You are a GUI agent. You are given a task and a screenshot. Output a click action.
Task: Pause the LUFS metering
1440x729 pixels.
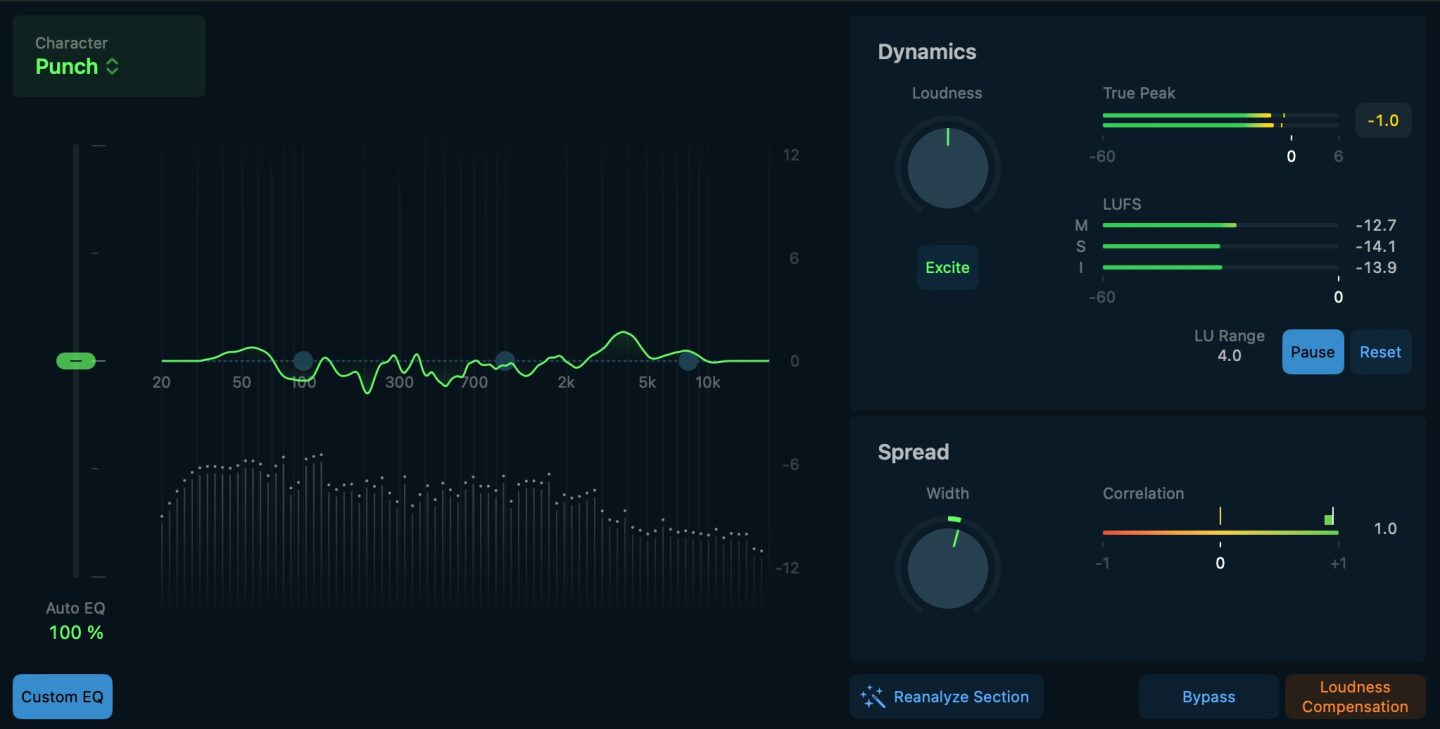pos(1312,352)
